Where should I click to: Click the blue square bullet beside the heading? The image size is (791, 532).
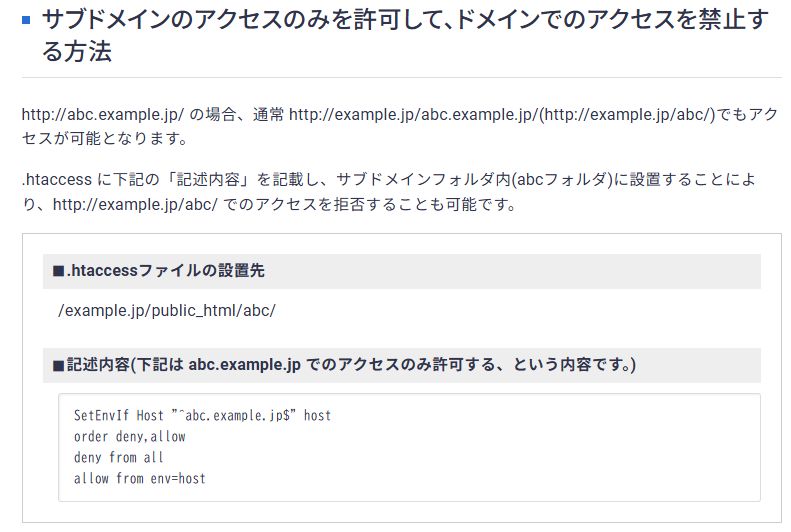(26, 21)
